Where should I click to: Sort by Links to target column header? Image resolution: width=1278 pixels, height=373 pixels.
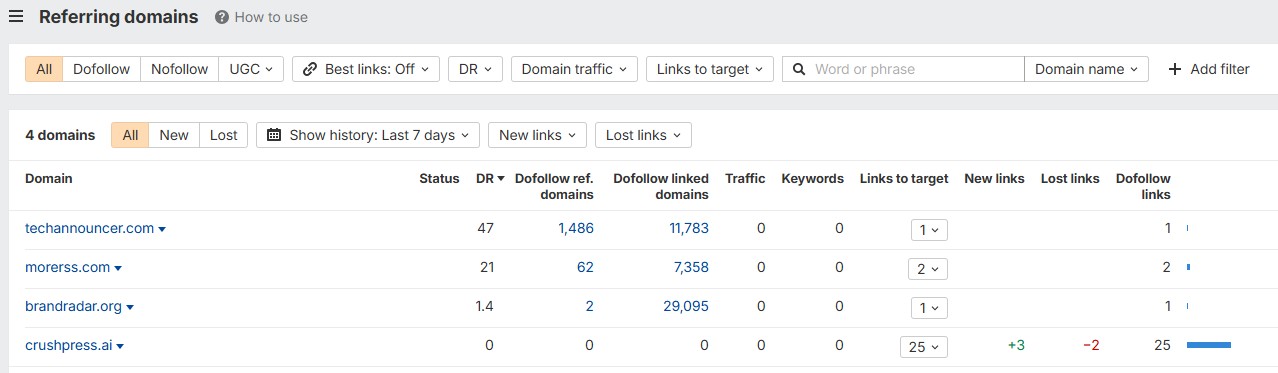pos(904,178)
